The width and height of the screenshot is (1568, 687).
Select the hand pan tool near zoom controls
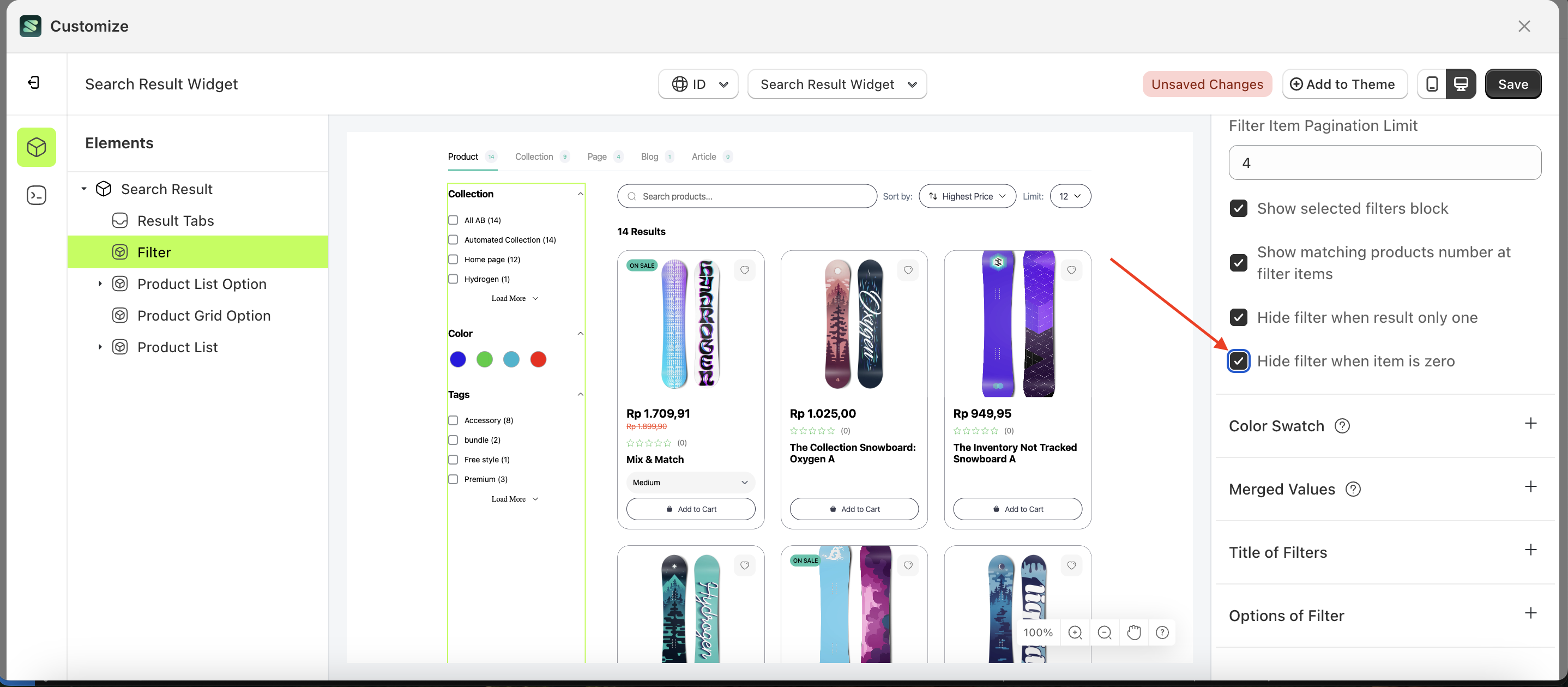tap(1133, 632)
